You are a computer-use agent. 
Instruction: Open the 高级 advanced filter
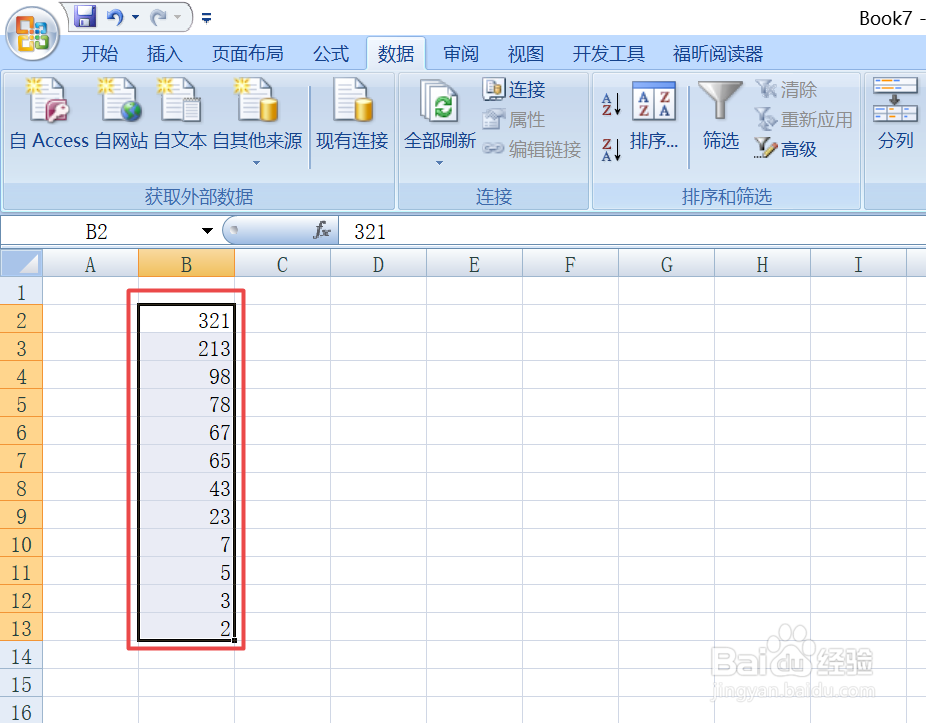[786, 149]
